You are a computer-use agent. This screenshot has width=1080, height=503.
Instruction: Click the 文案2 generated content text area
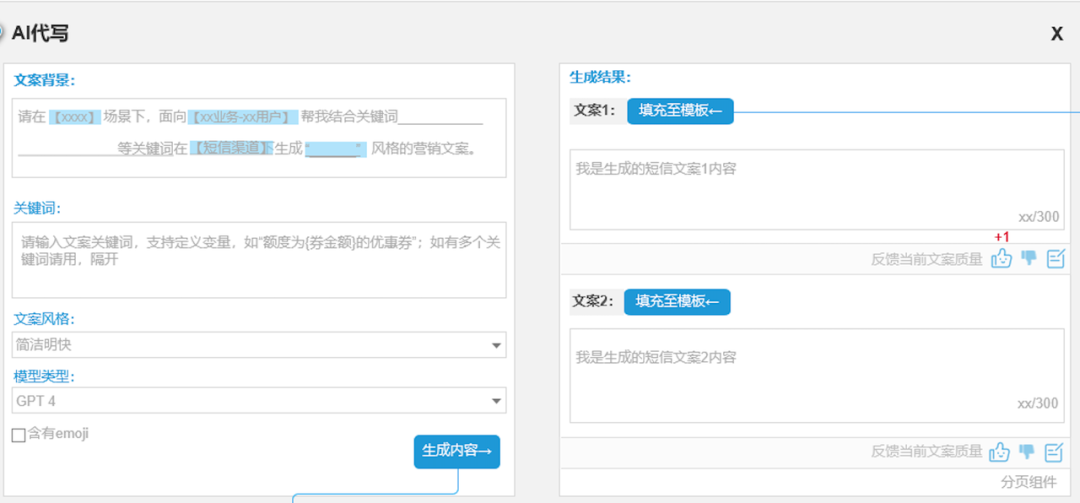coord(818,376)
